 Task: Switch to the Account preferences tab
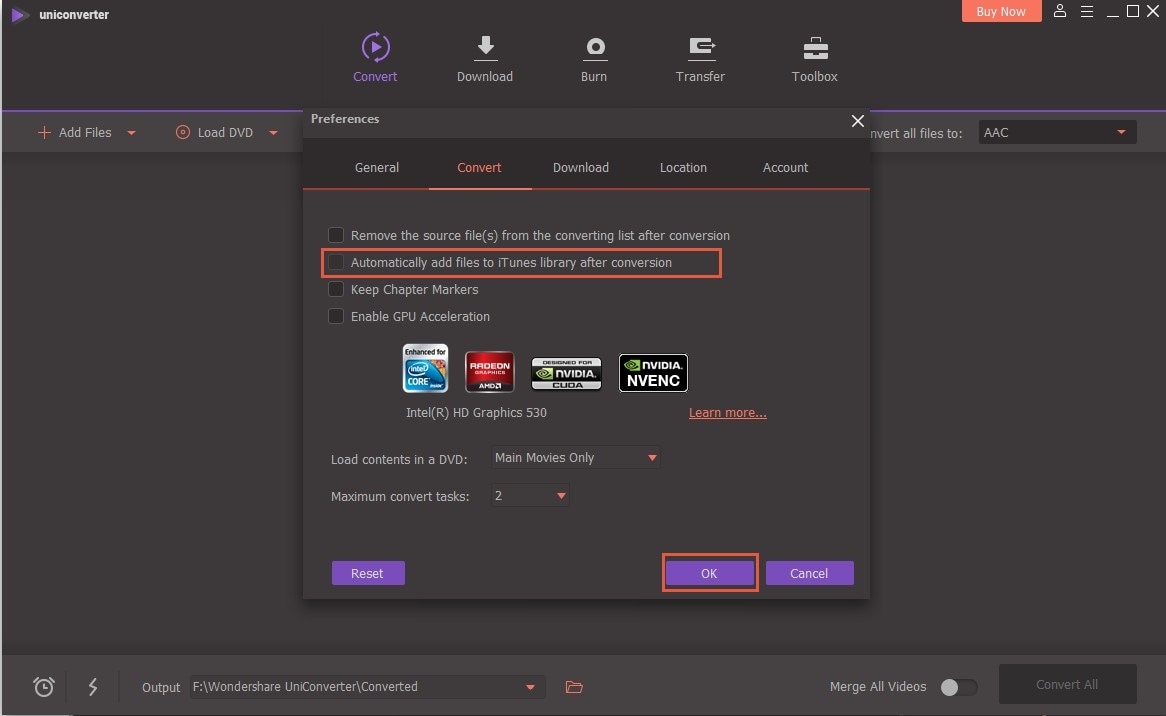pyautogui.click(x=785, y=167)
